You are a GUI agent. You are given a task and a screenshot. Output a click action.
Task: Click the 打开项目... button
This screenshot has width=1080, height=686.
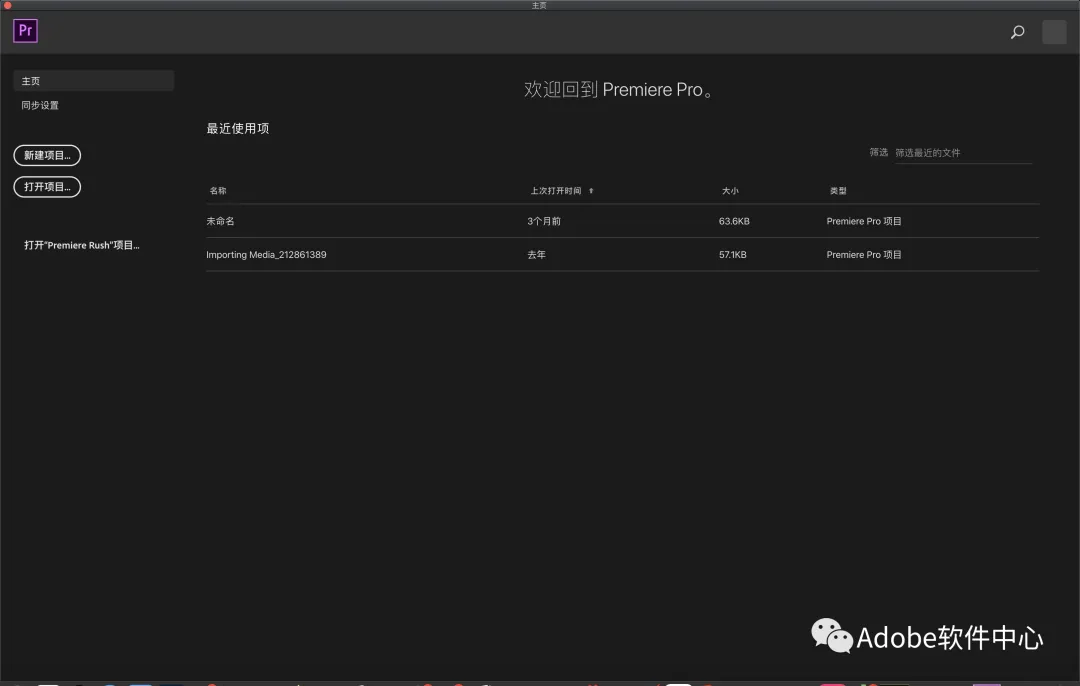click(x=47, y=187)
